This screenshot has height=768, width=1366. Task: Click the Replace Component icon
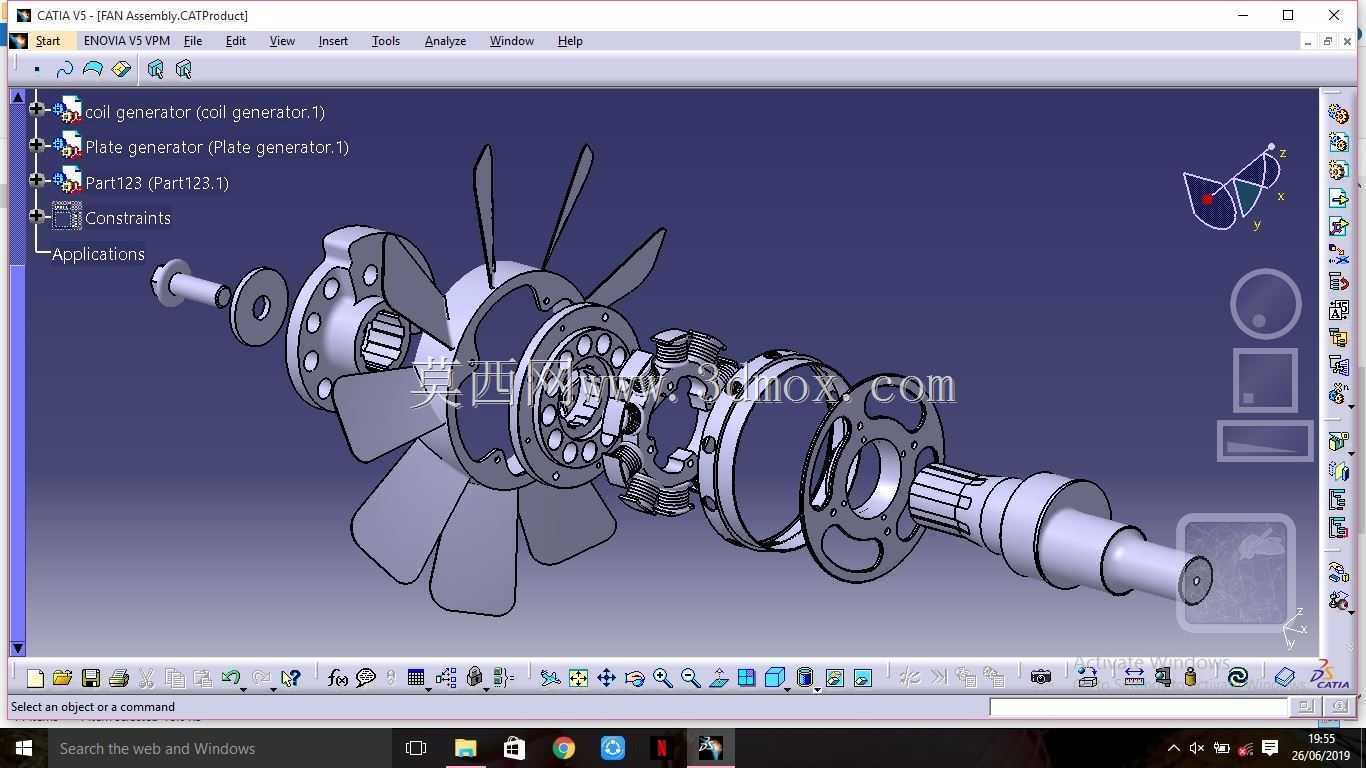pos(1338,255)
